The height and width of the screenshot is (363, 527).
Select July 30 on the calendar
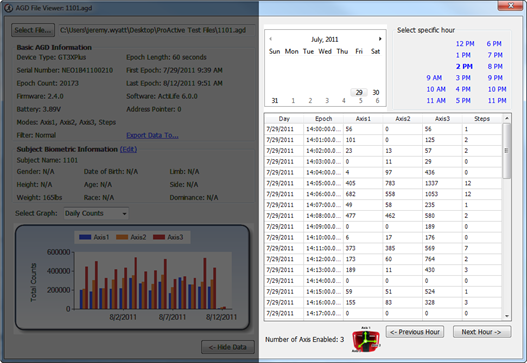376,92
